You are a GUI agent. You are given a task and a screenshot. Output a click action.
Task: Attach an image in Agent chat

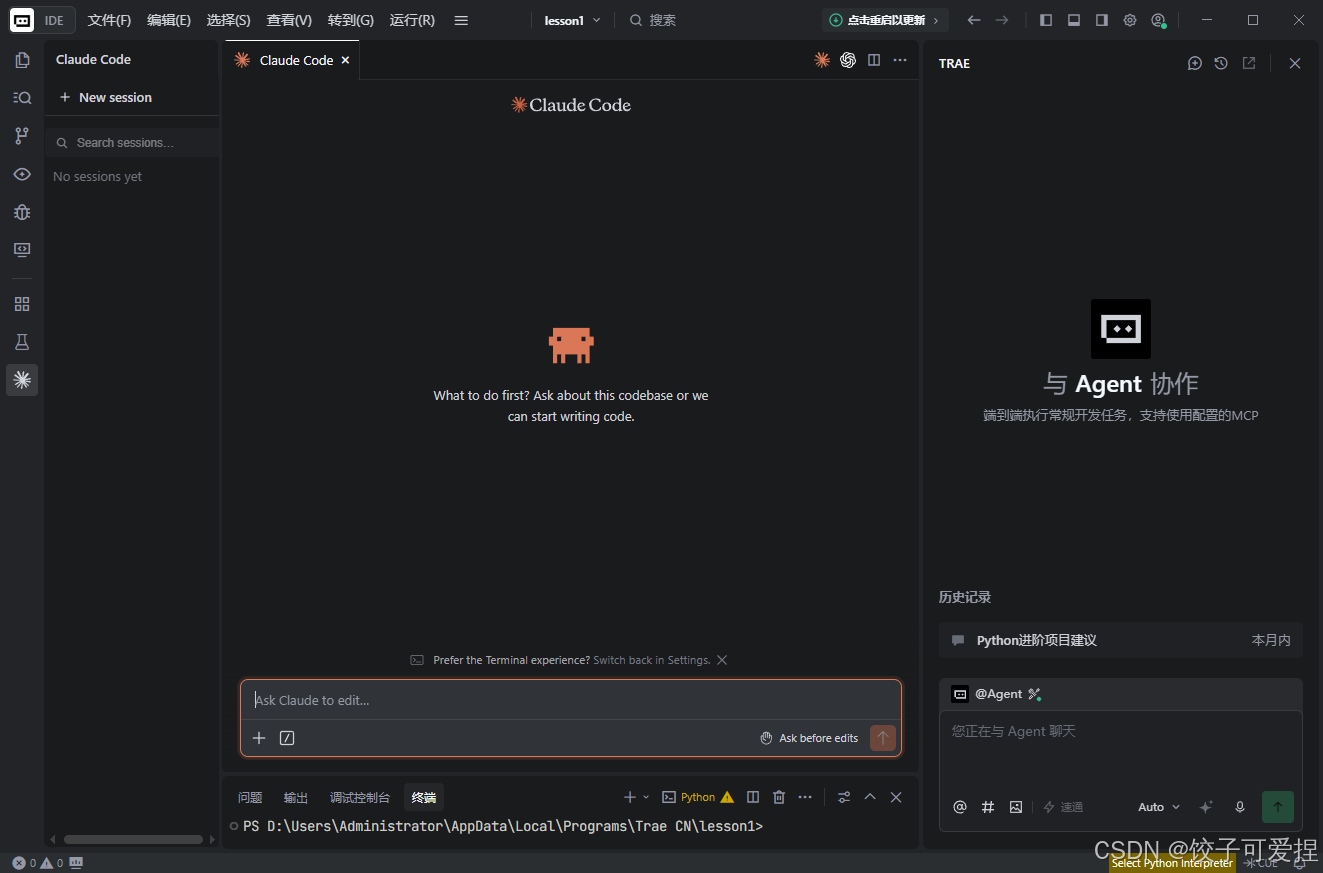(1016, 807)
